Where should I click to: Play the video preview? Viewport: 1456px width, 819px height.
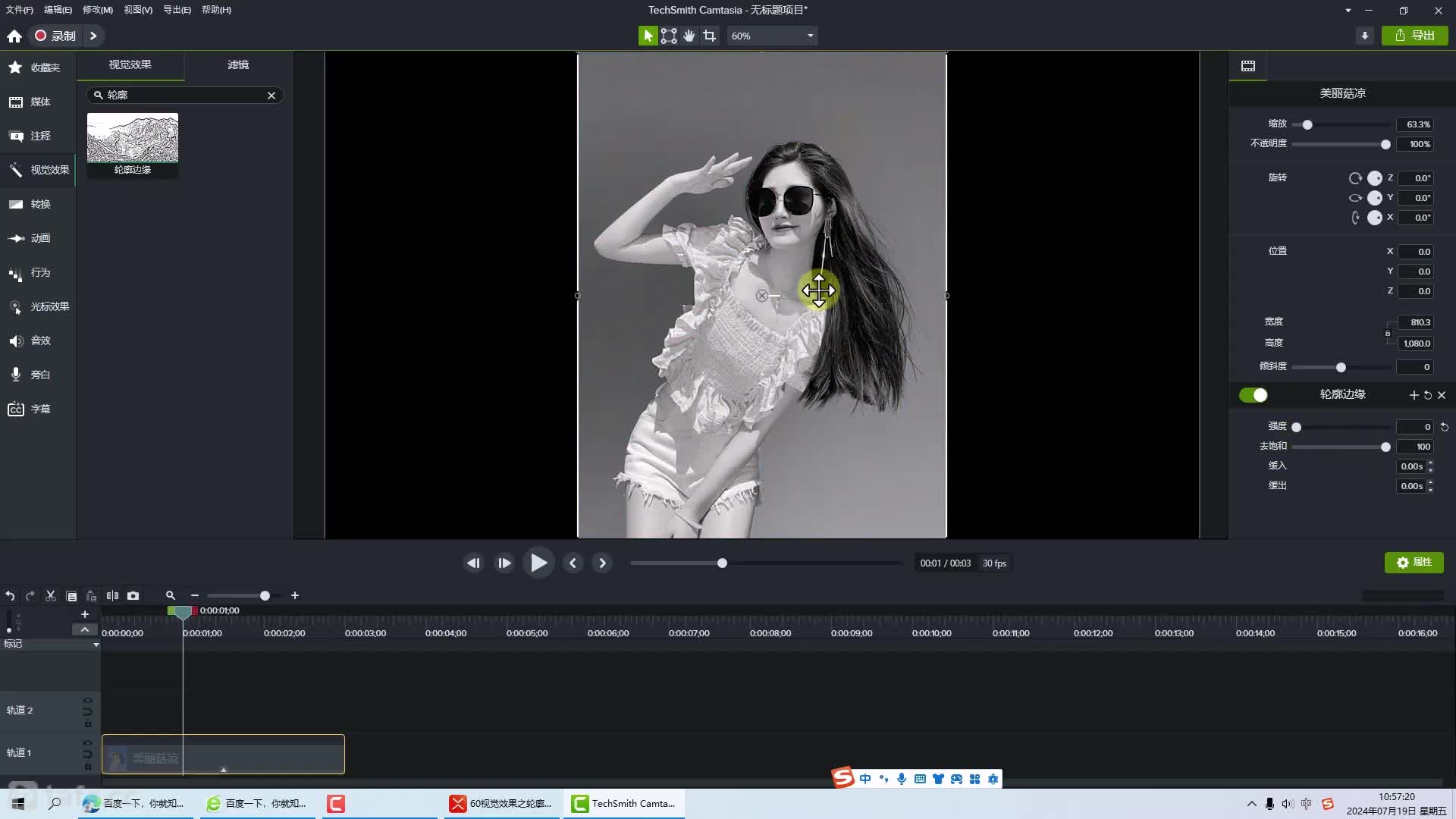click(x=538, y=563)
